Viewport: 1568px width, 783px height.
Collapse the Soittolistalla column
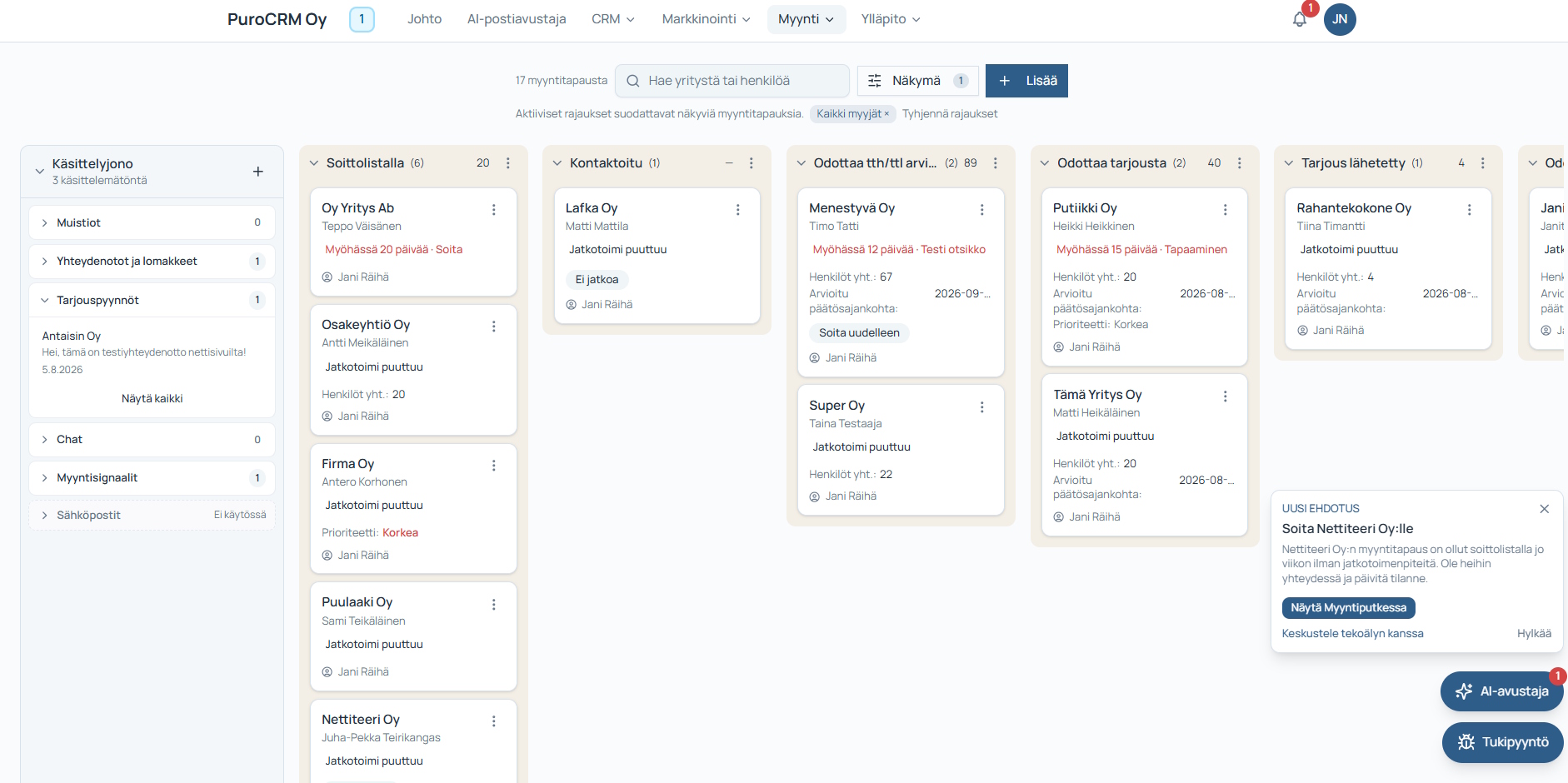[314, 163]
